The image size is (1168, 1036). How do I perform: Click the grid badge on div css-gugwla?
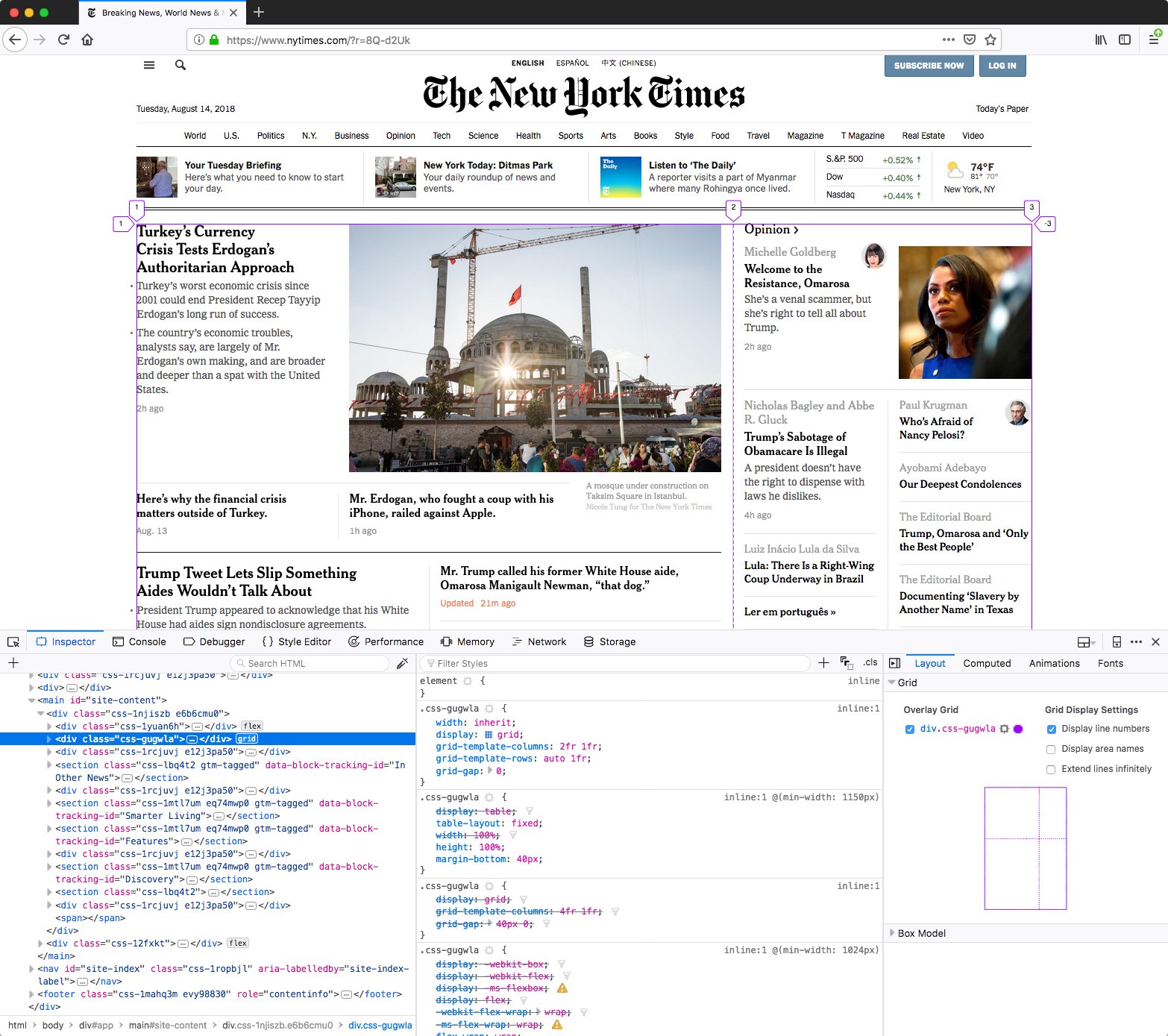pyautogui.click(x=247, y=738)
